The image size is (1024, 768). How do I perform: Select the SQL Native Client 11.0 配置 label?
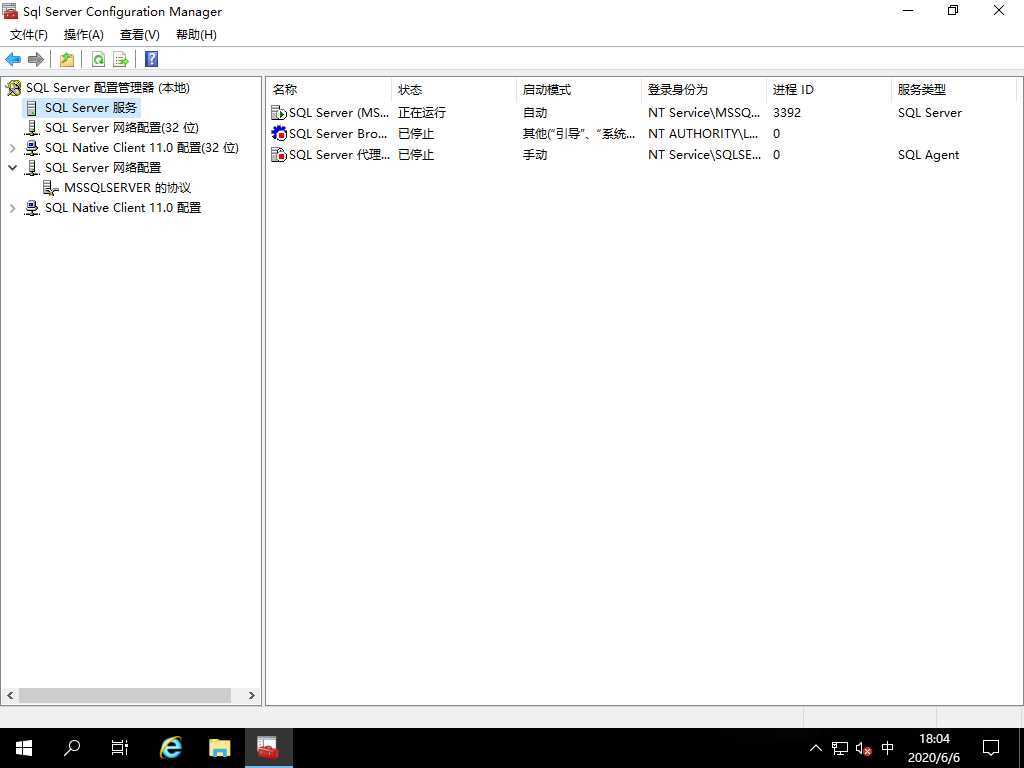click(123, 208)
